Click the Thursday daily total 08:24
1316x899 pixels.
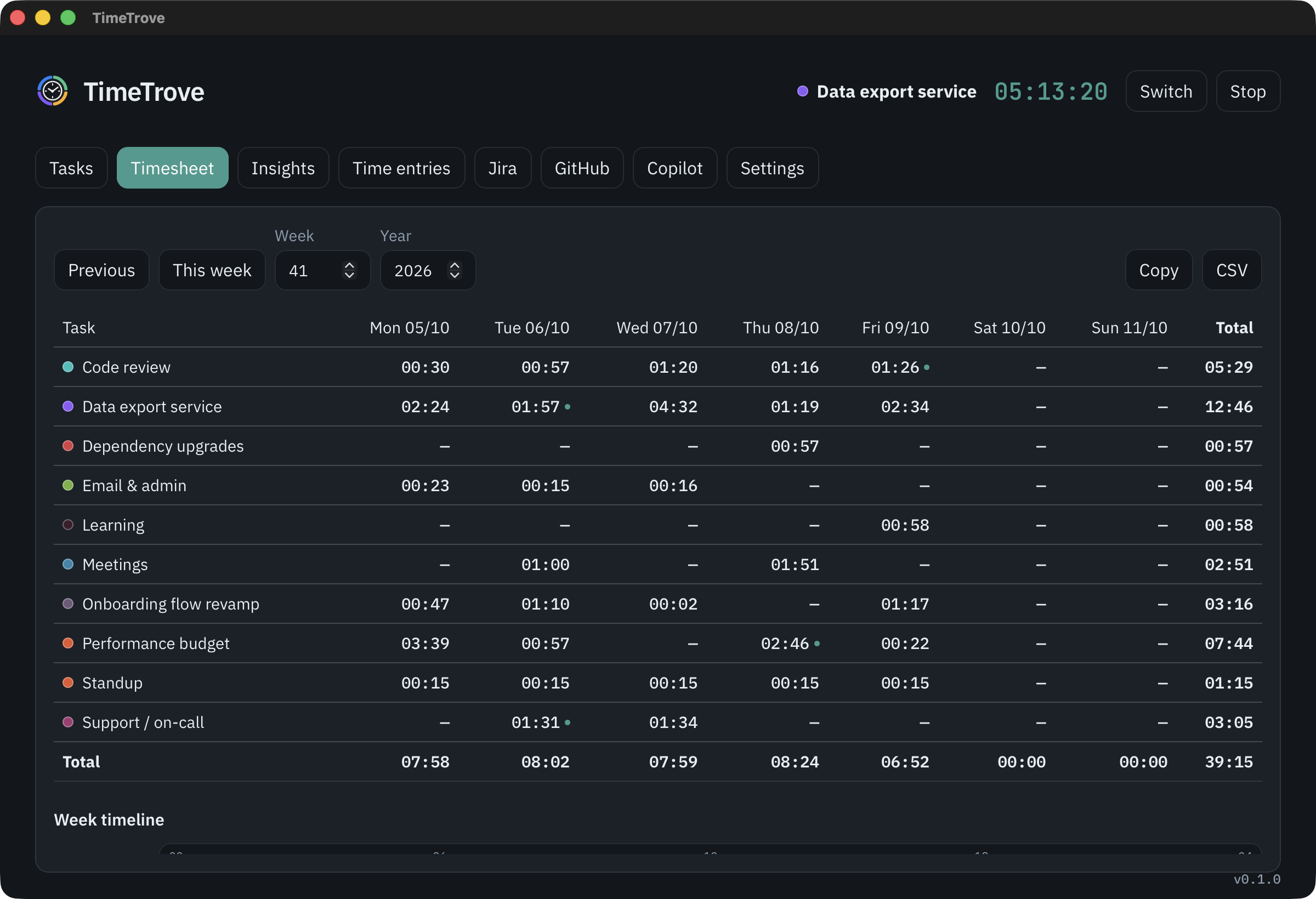795,762
